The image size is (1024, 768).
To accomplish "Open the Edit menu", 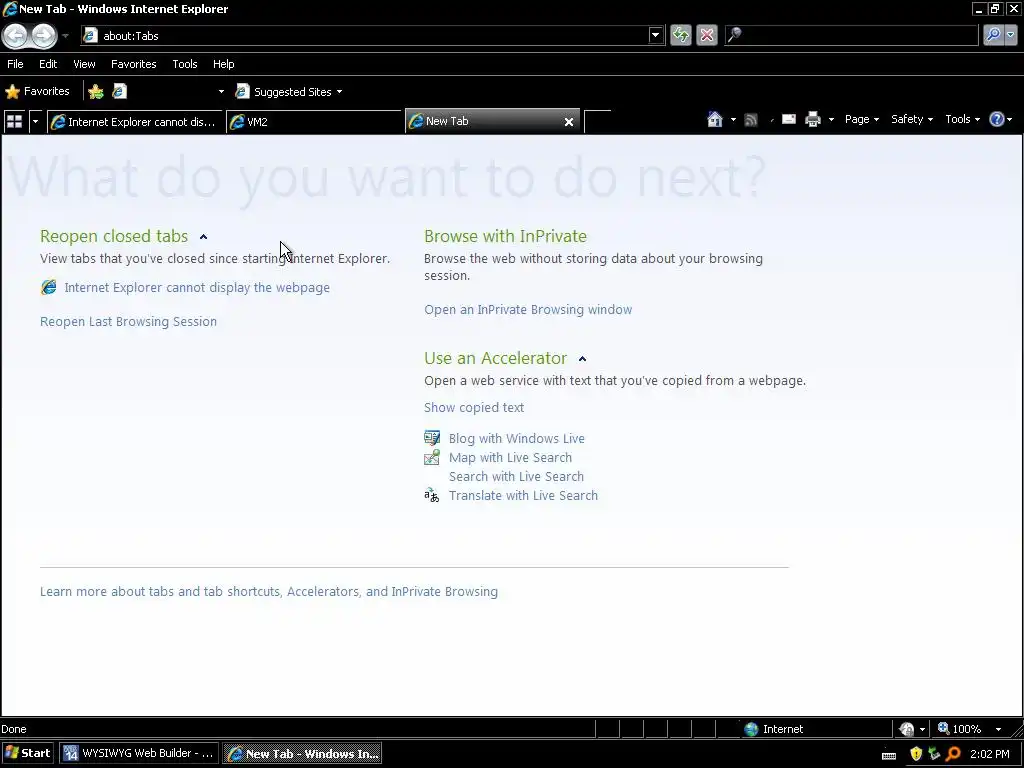I will coord(48,64).
